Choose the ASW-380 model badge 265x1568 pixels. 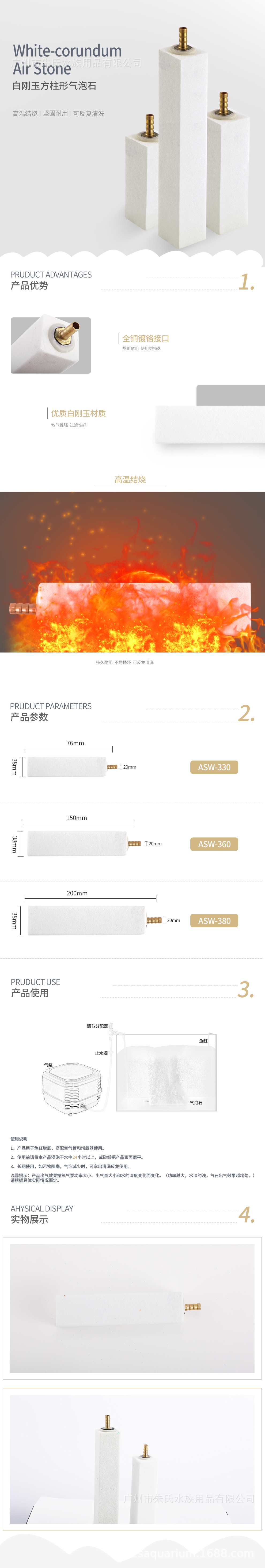pyautogui.click(x=214, y=920)
